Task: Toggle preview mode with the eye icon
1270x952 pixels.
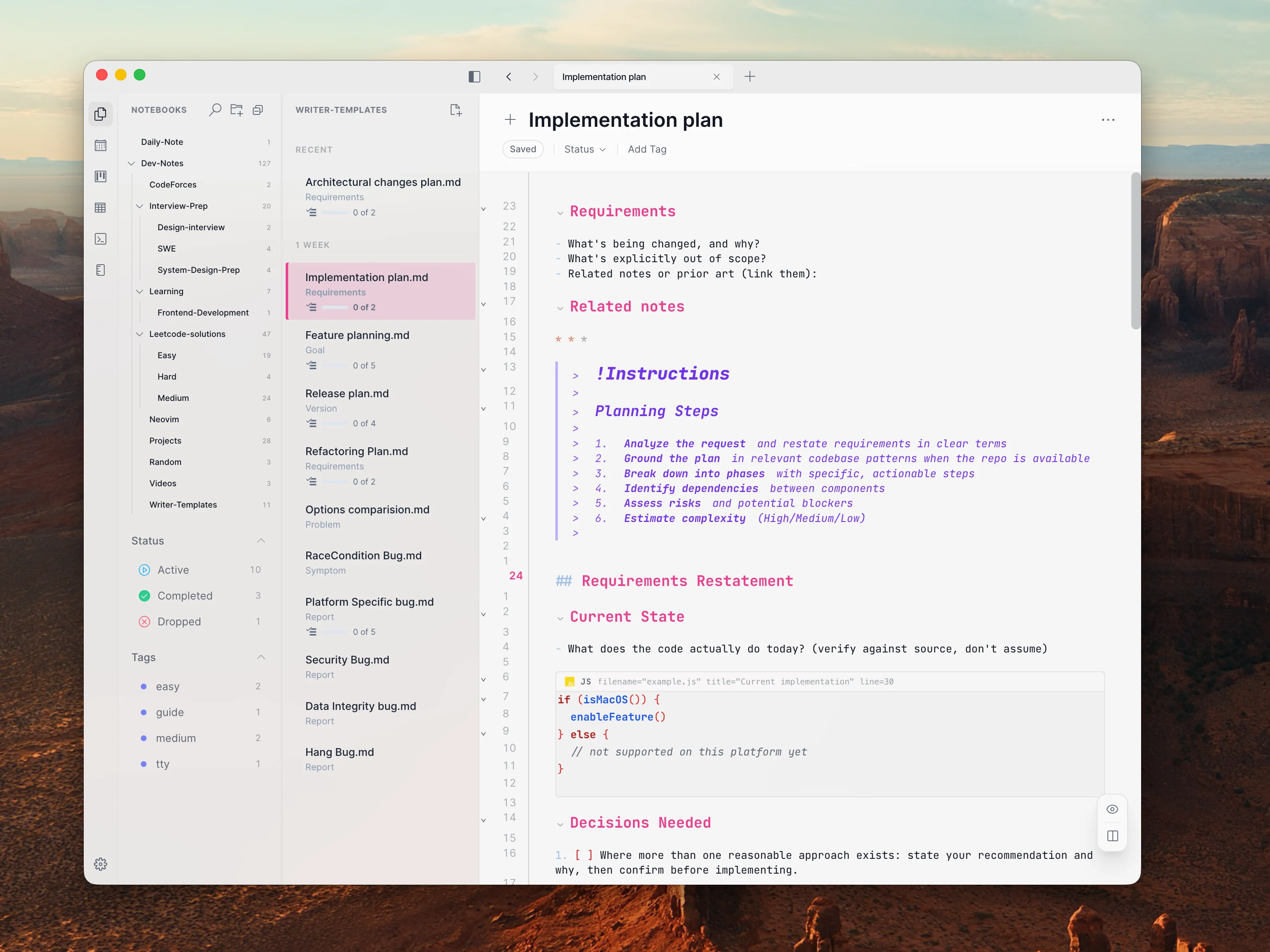Action: [1112, 809]
